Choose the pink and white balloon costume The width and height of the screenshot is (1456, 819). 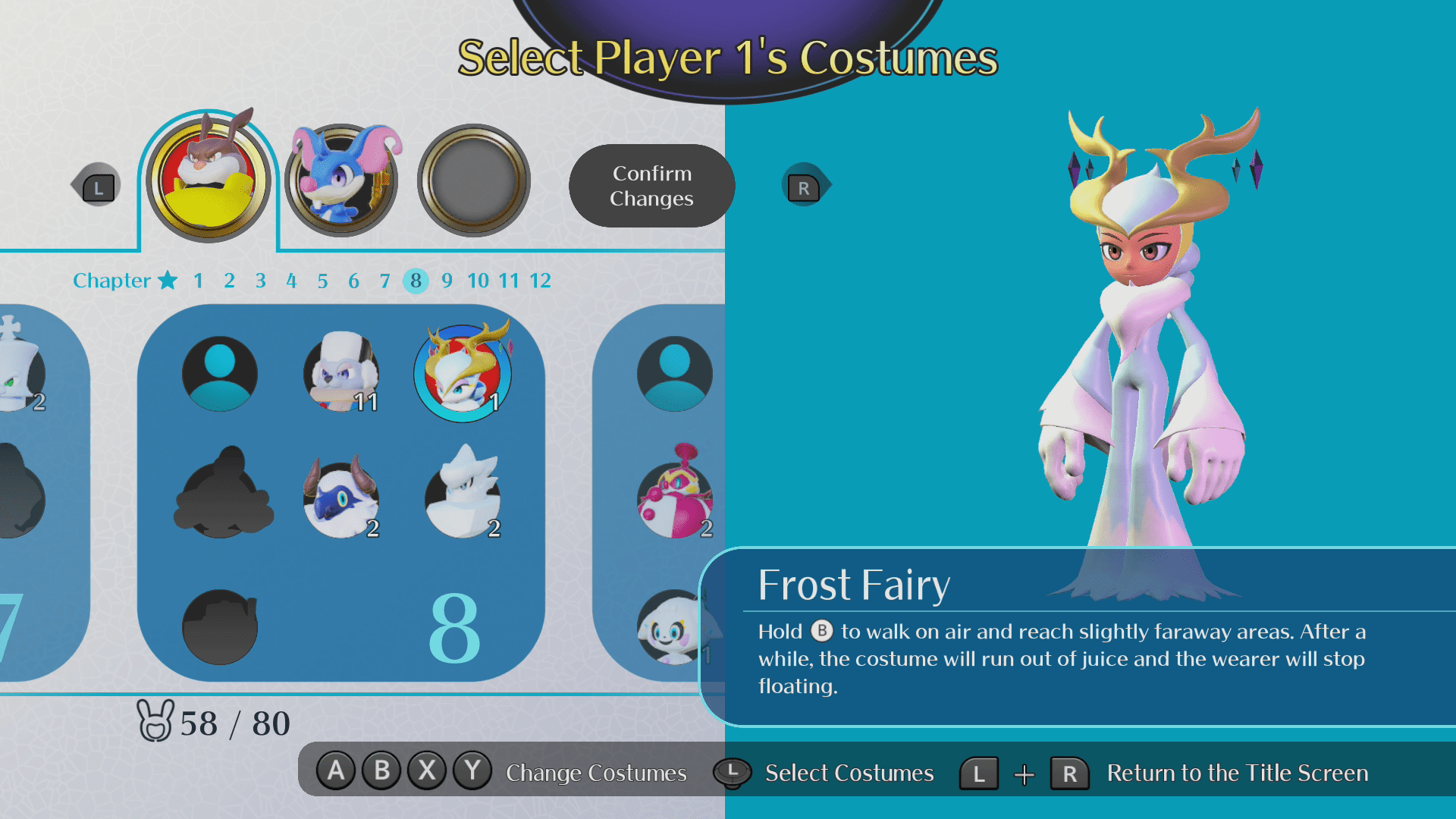(x=675, y=493)
